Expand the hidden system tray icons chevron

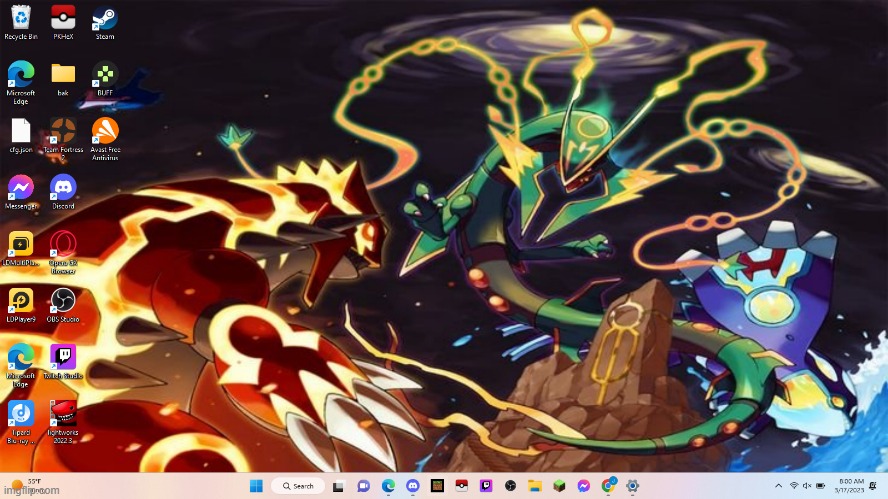click(779, 486)
